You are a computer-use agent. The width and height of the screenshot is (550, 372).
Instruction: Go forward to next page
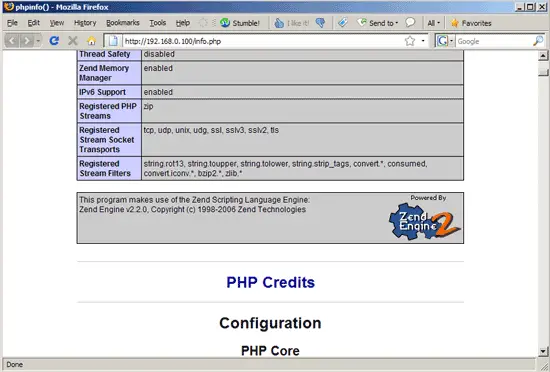(x=27, y=41)
